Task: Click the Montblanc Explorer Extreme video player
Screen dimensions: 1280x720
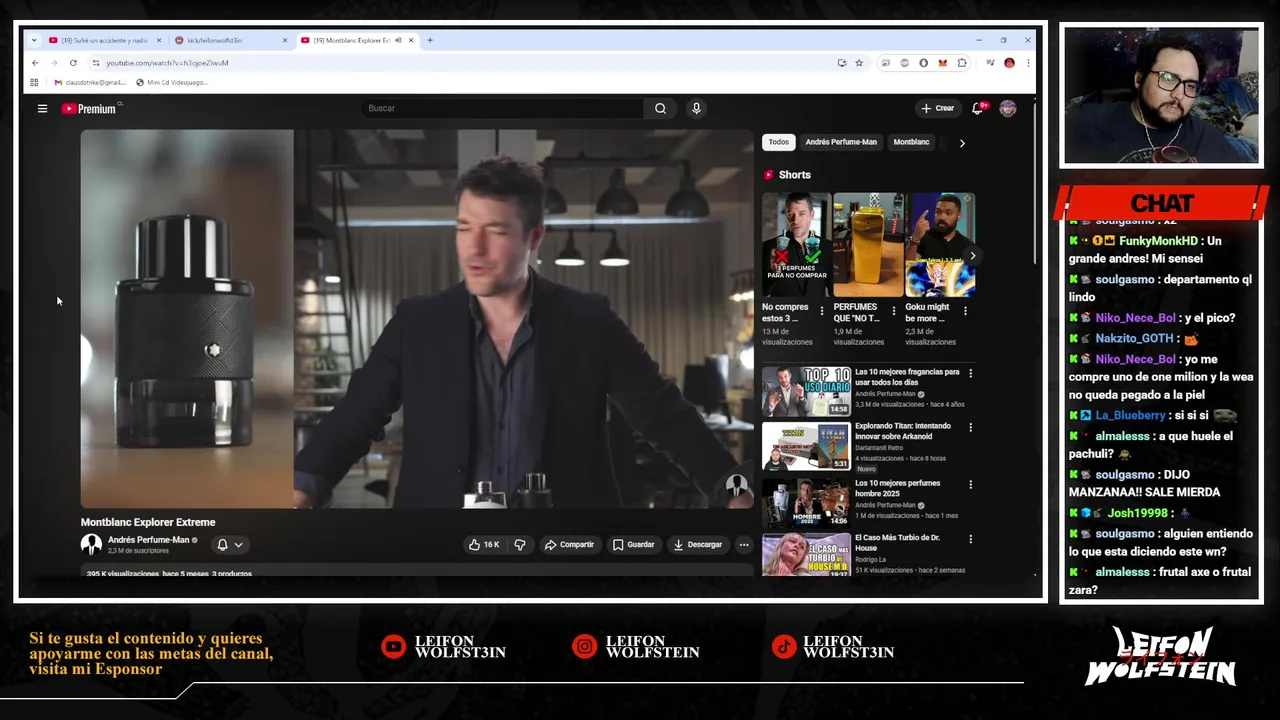Action: [x=417, y=319]
